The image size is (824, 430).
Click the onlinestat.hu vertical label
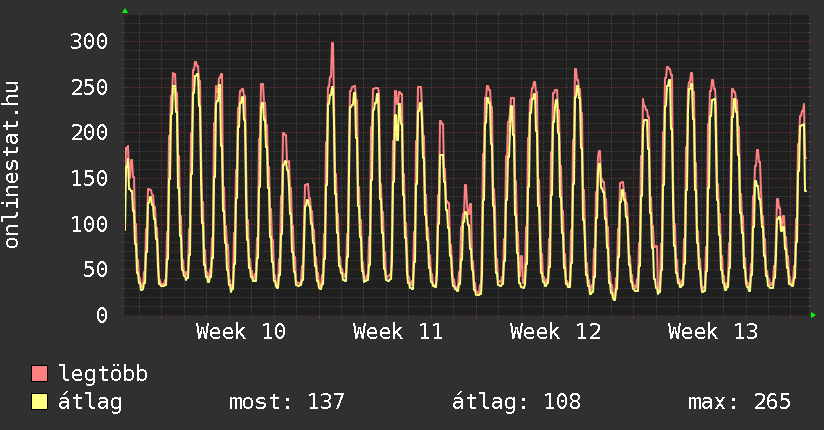point(12,165)
